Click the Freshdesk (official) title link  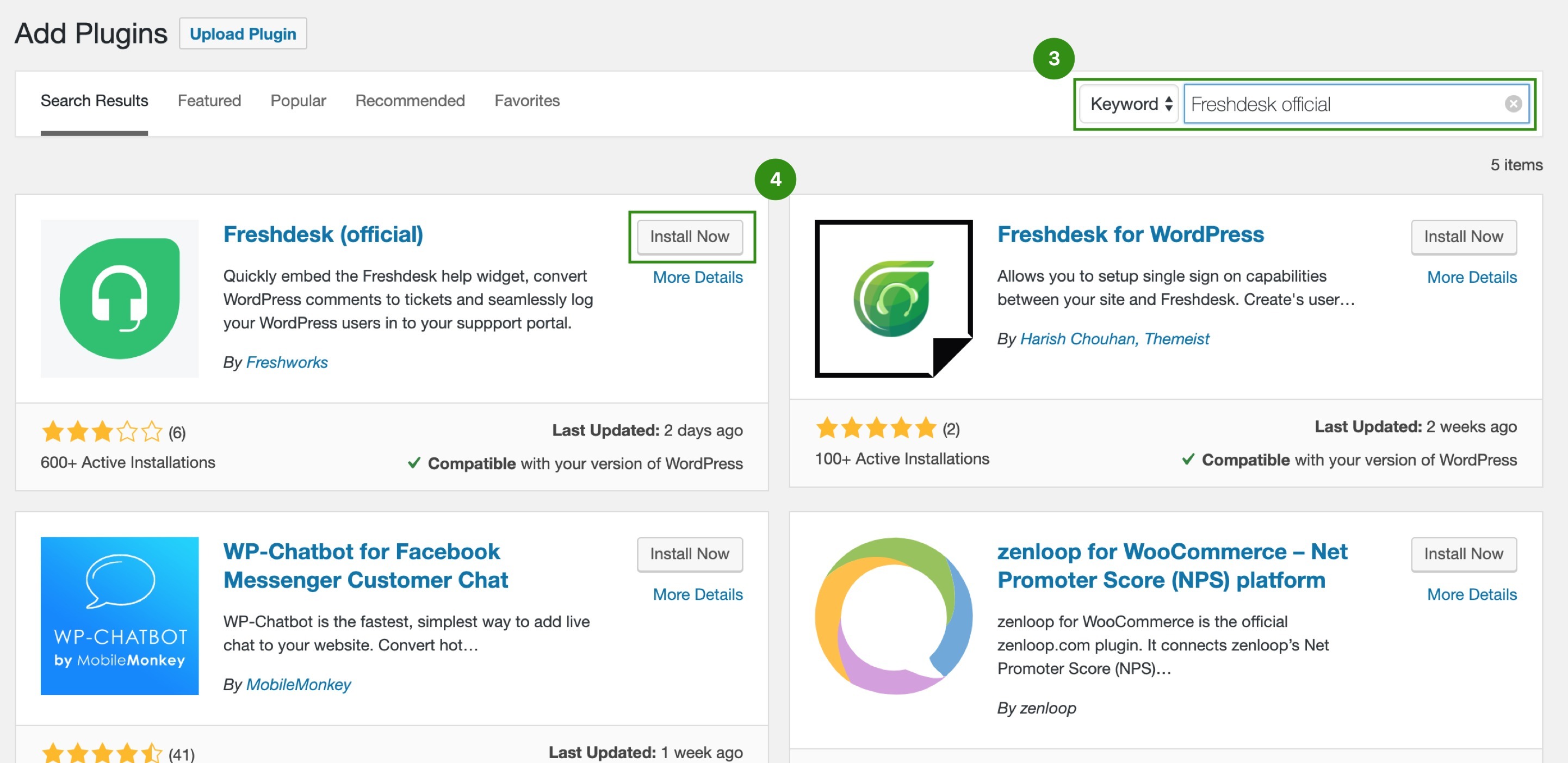pos(323,234)
